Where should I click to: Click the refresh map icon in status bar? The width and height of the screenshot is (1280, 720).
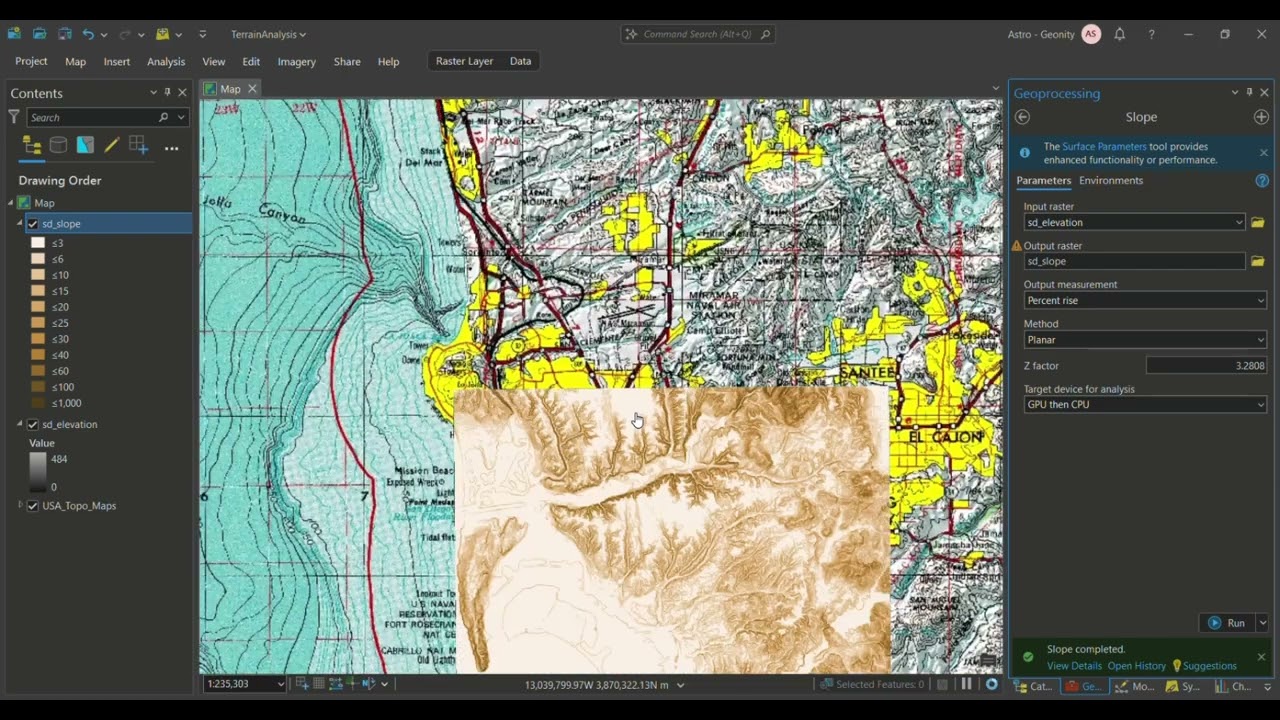[992, 685]
